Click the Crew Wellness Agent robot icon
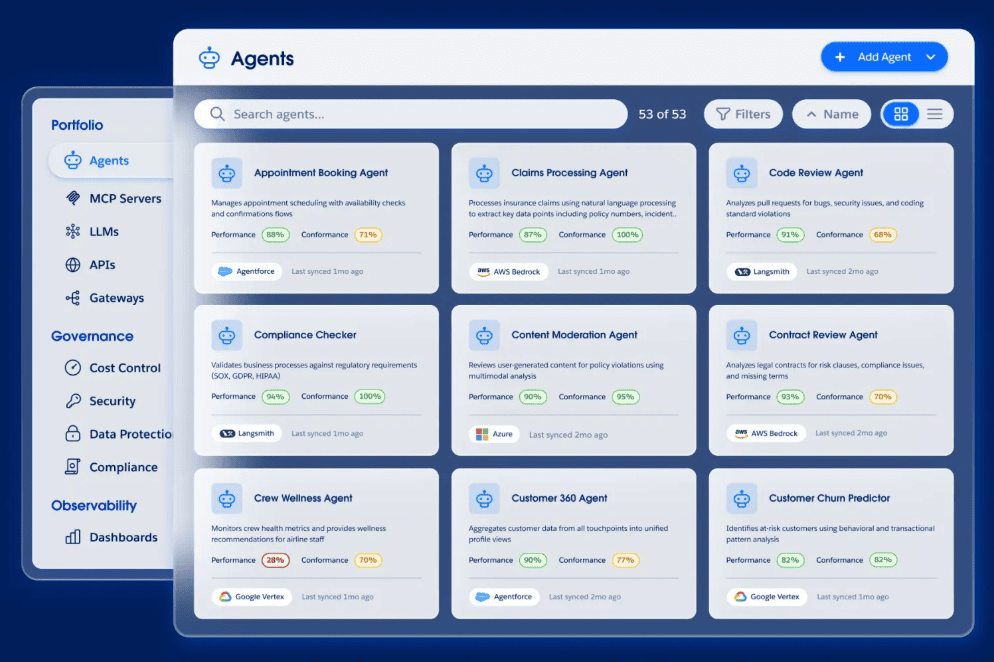Image resolution: width=994 pixels, height=662 pixels. click(227, 498)
